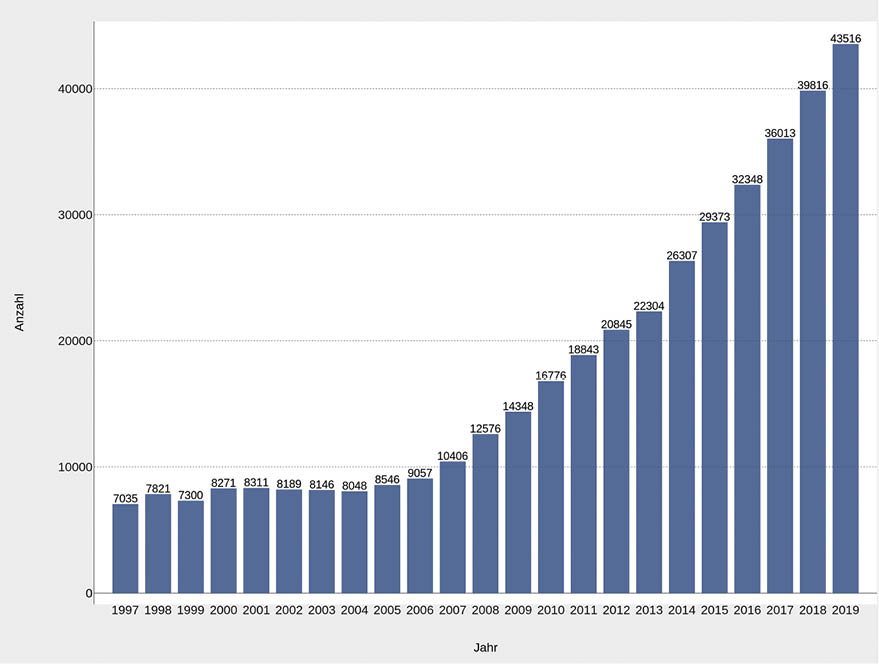Click the y-axis tick label 30000
Viewport: 879px width, 664px height.
pyautogui.click(x=75, y=215)
